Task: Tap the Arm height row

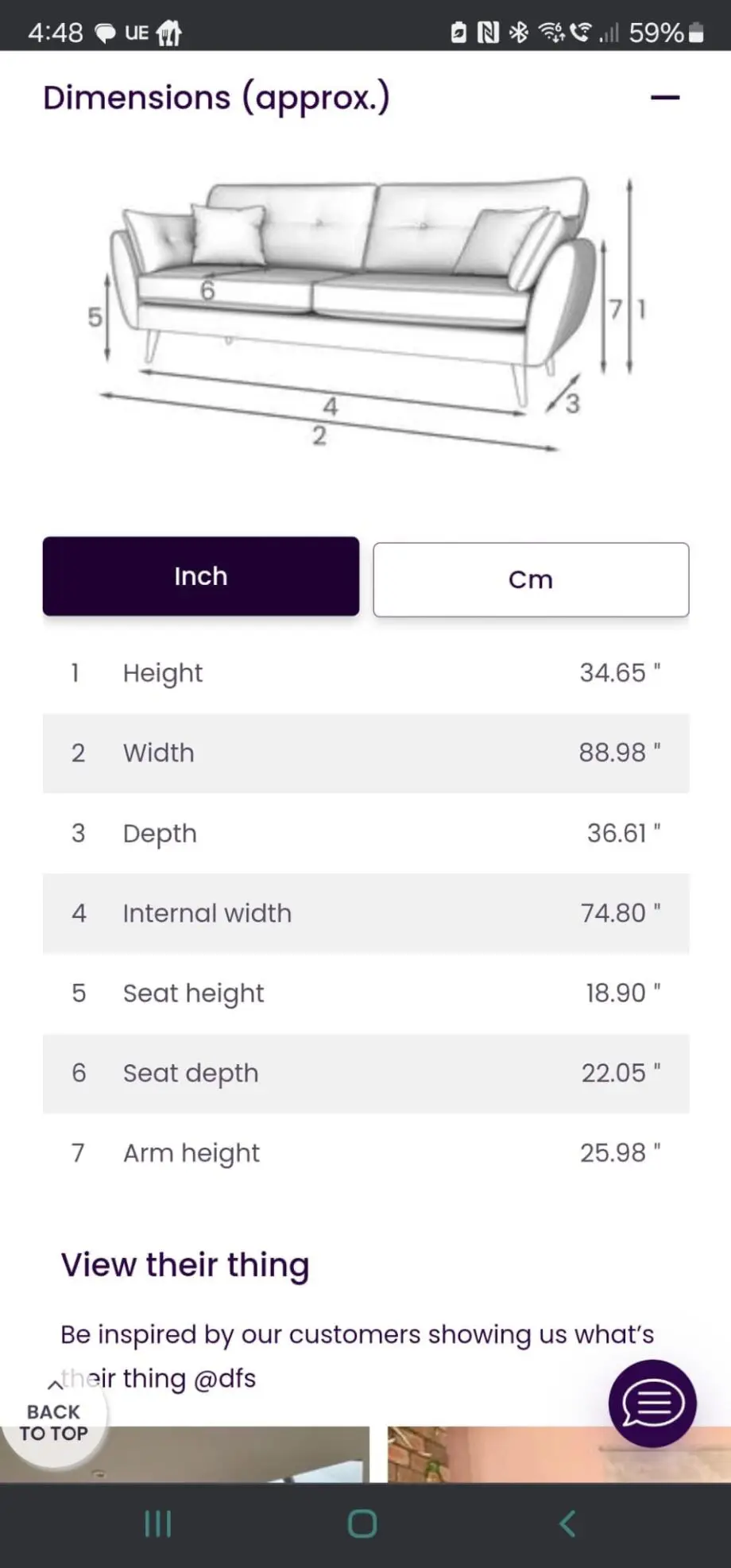Action: click(x=366, y=1153)
